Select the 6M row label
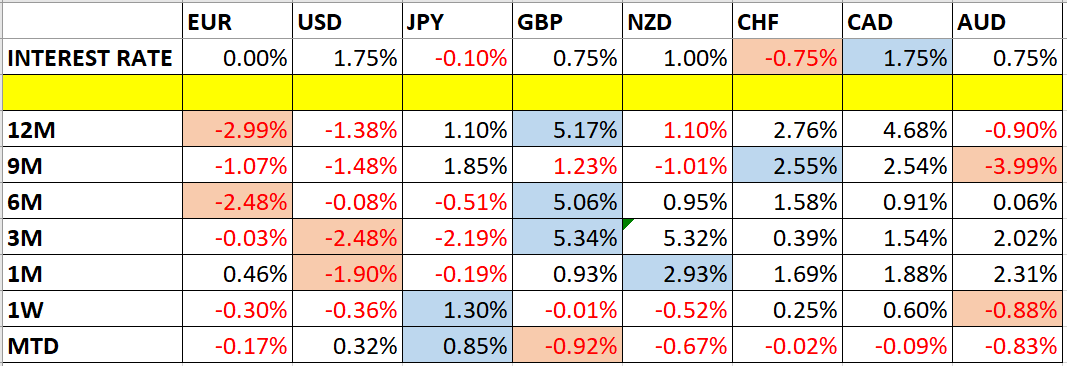The image size is (1067, 366). point(92,201)
